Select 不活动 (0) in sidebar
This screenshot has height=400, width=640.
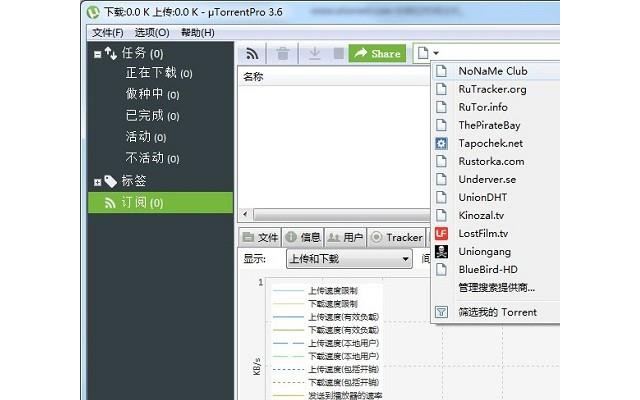152,158
